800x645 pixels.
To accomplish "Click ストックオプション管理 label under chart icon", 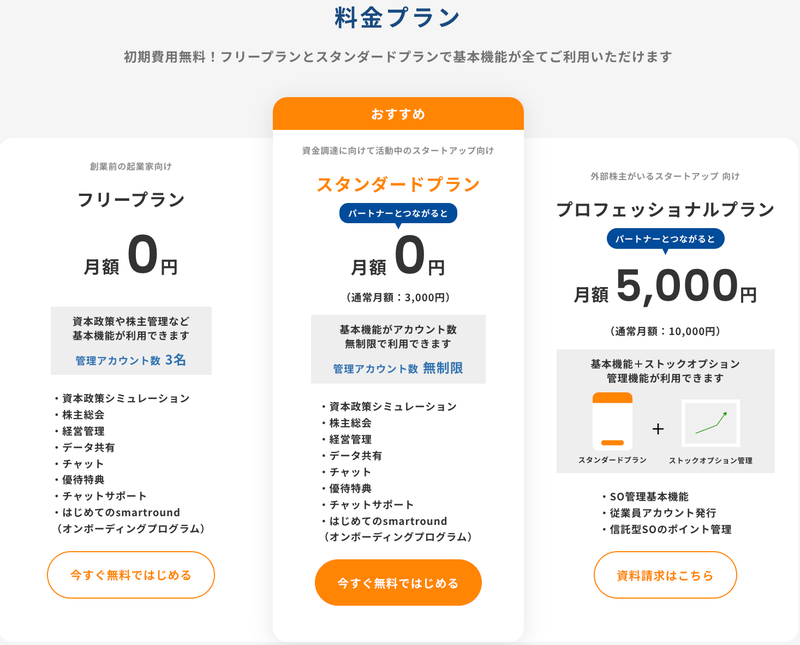I will tap(710, 461).
